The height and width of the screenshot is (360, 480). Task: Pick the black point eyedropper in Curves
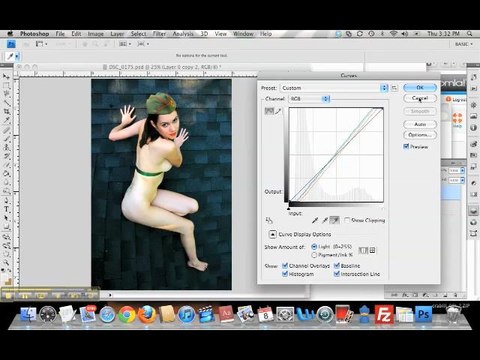pos(315,220)
